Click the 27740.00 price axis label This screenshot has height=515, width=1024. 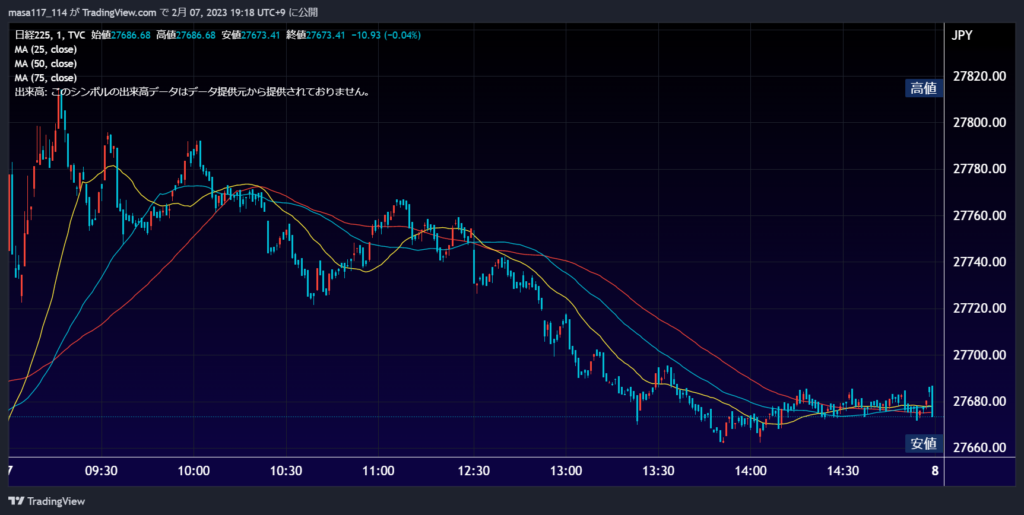[x=980, y=262]
